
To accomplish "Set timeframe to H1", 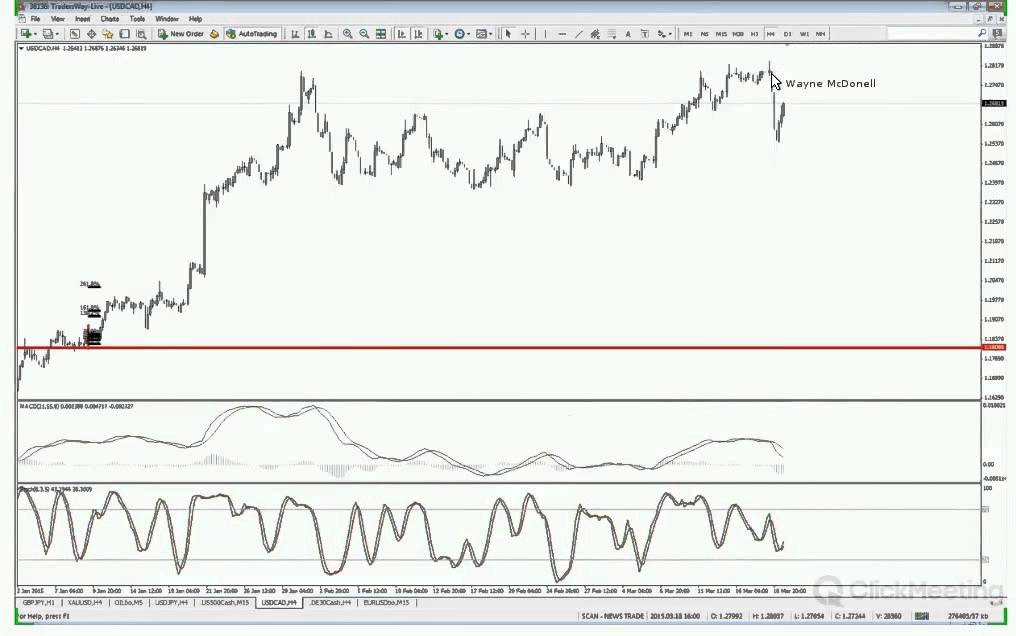I will [754, 34].
